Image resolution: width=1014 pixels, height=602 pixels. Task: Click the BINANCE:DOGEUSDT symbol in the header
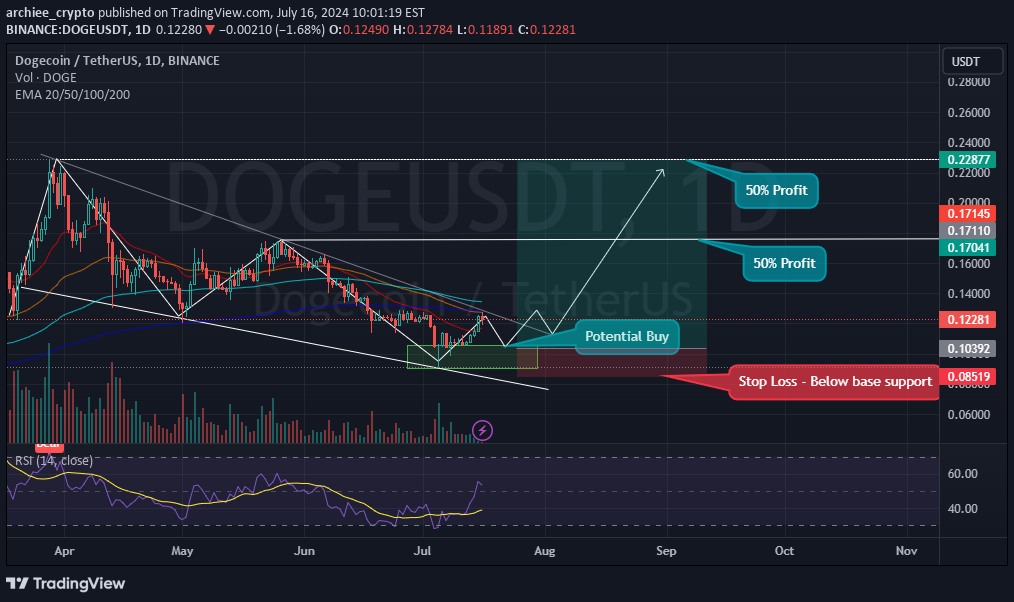pos(67,30)
